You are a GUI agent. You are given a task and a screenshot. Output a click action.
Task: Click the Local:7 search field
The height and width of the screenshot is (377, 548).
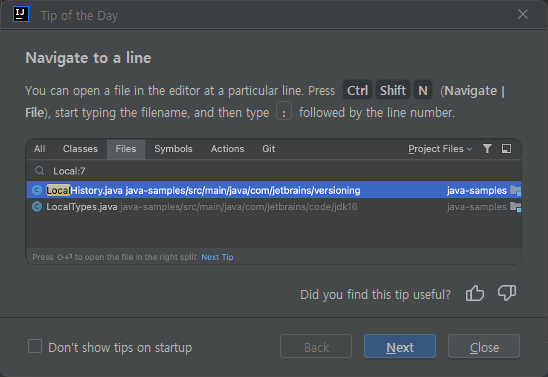coord(274,171)
